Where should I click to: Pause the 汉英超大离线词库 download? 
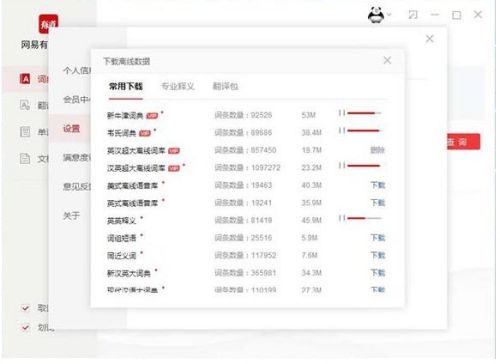[342, 166]
